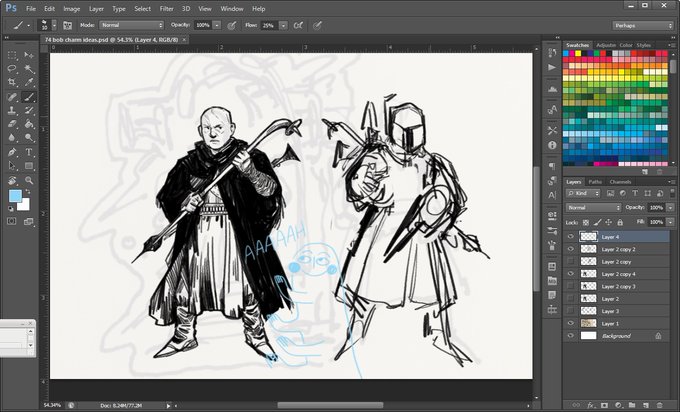Show Layer 2

(x=571, y=298)
